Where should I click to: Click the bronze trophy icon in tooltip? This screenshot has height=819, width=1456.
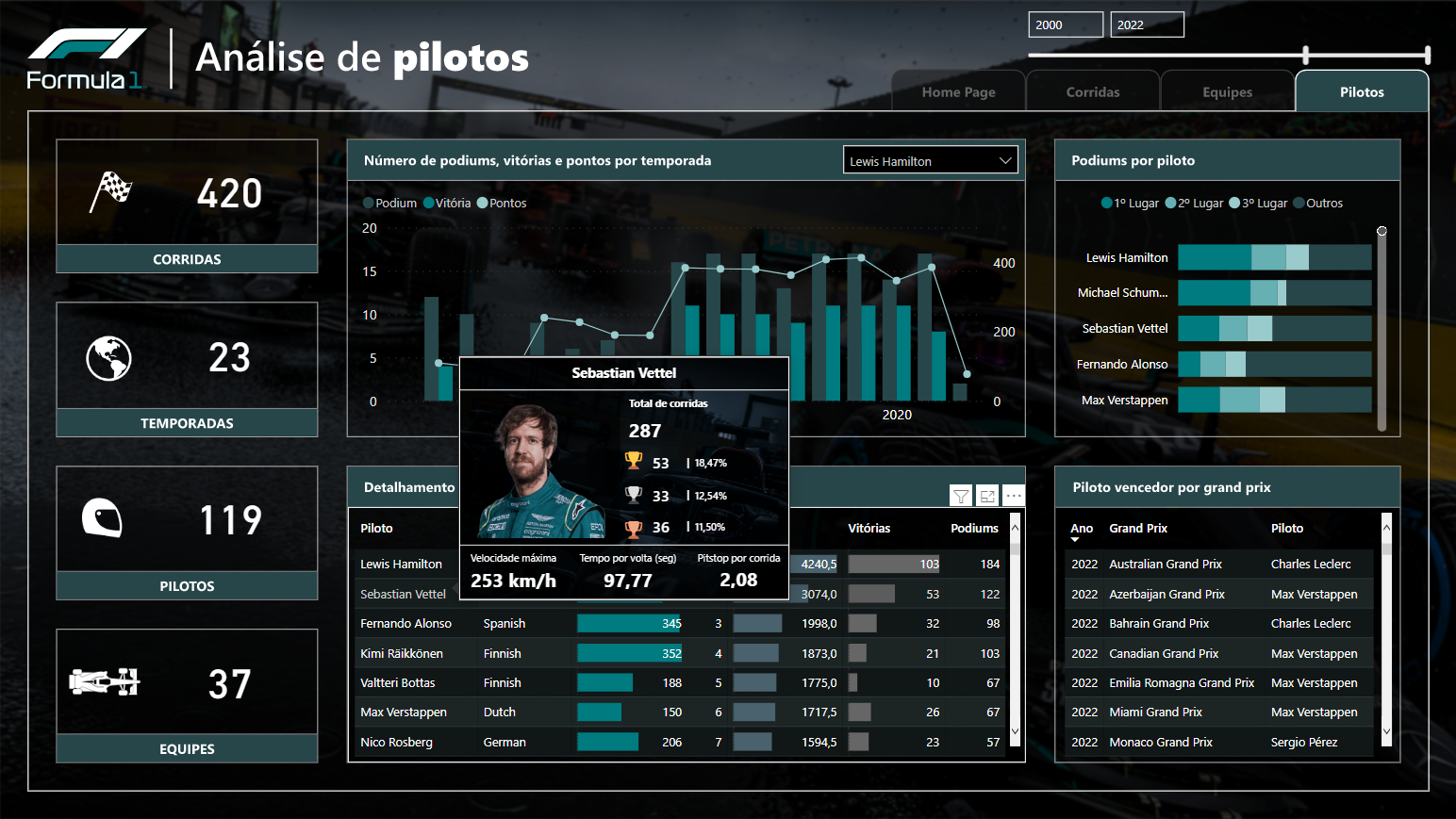pos(634,528)
